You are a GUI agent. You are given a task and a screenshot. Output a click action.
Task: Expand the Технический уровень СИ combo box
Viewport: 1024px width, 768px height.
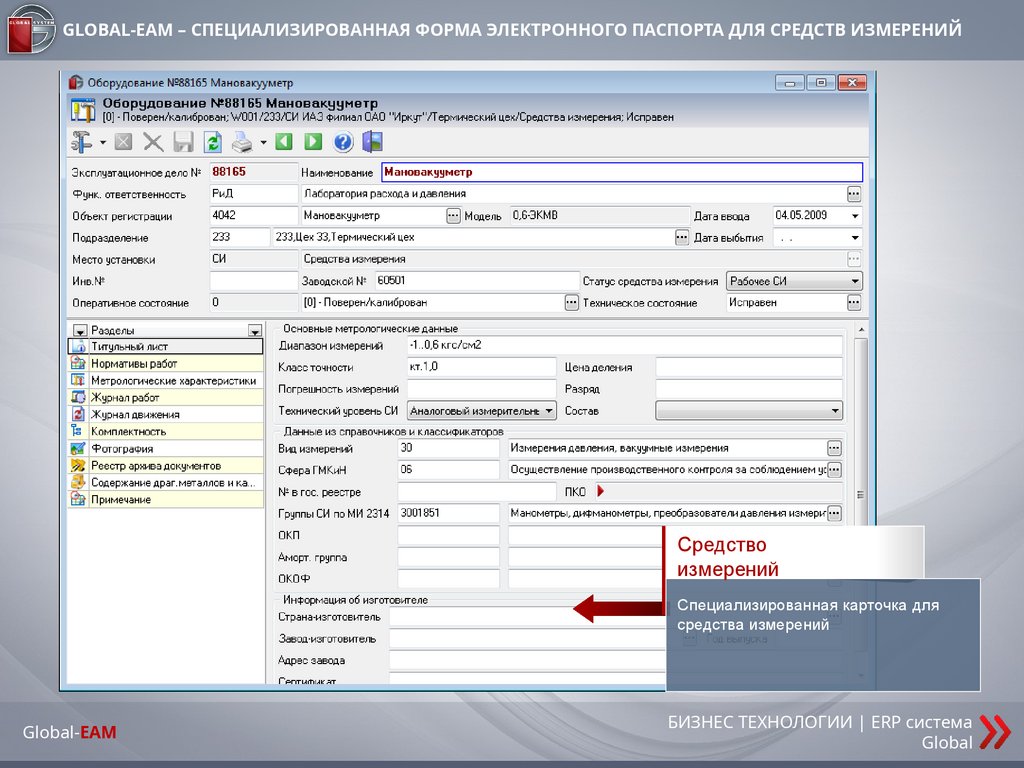[549, 411]
